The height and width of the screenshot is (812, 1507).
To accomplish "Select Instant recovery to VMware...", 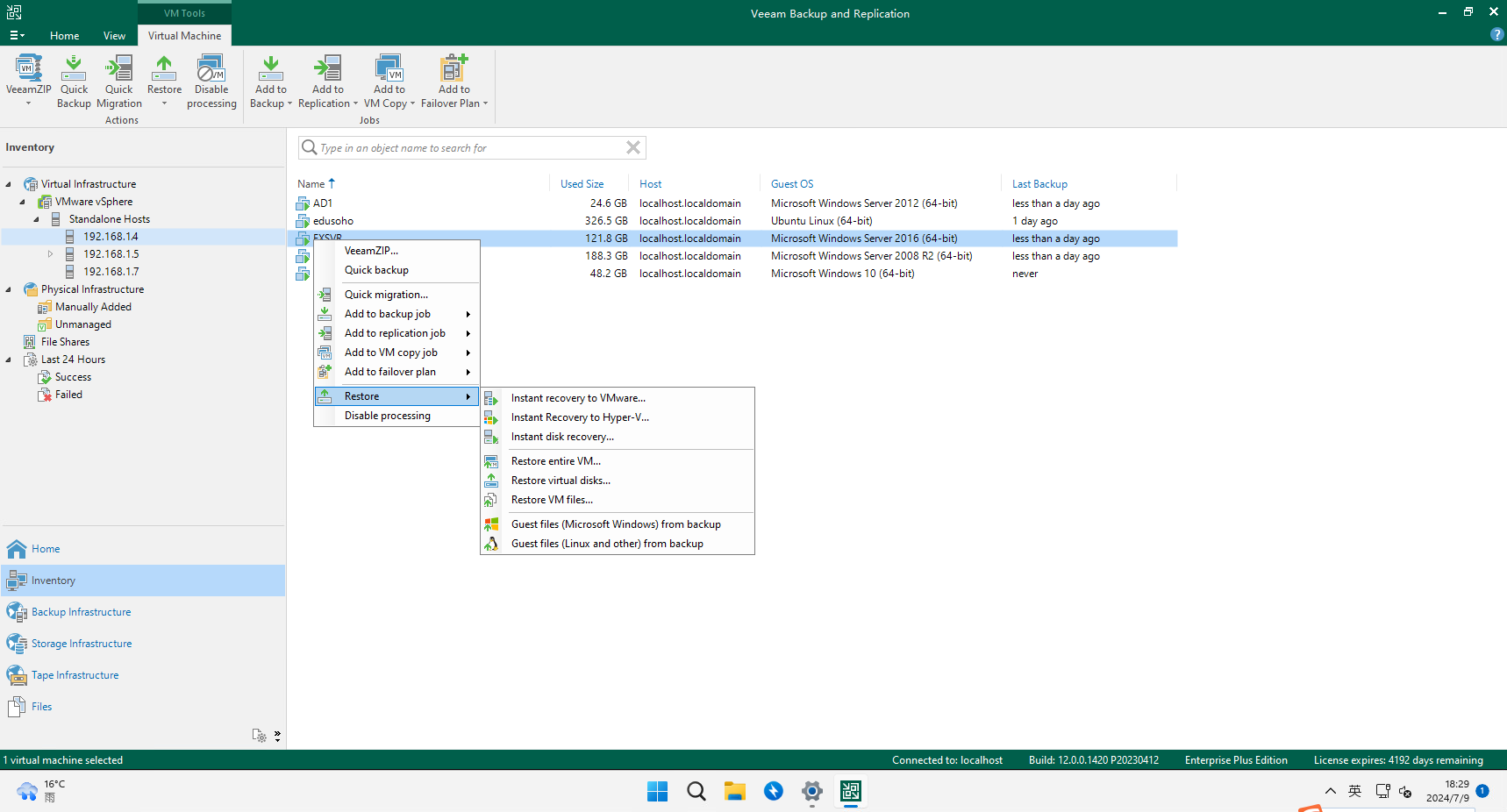I will 618,398.
